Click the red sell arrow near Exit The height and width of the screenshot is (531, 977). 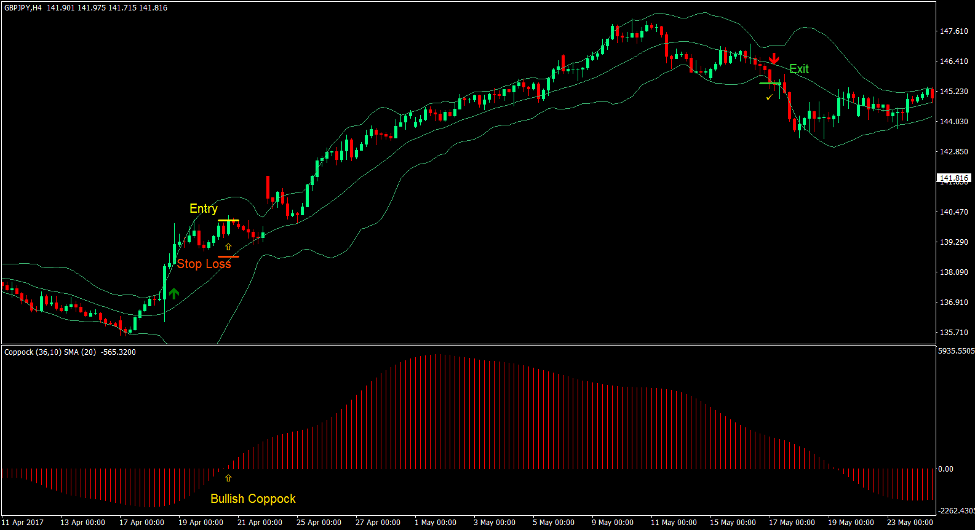(774, 58)
